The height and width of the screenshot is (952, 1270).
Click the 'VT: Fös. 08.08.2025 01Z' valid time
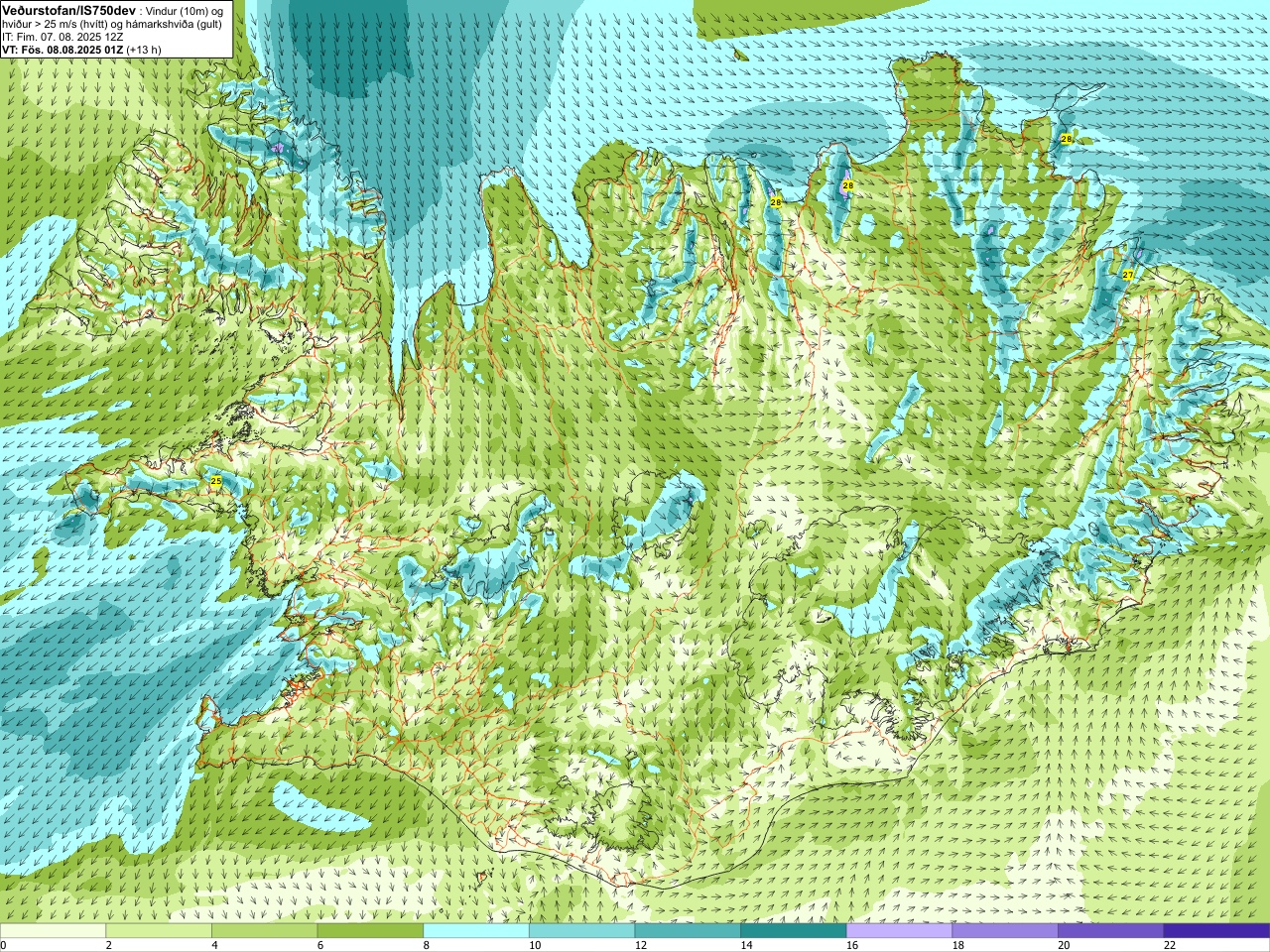pos(63,50)
